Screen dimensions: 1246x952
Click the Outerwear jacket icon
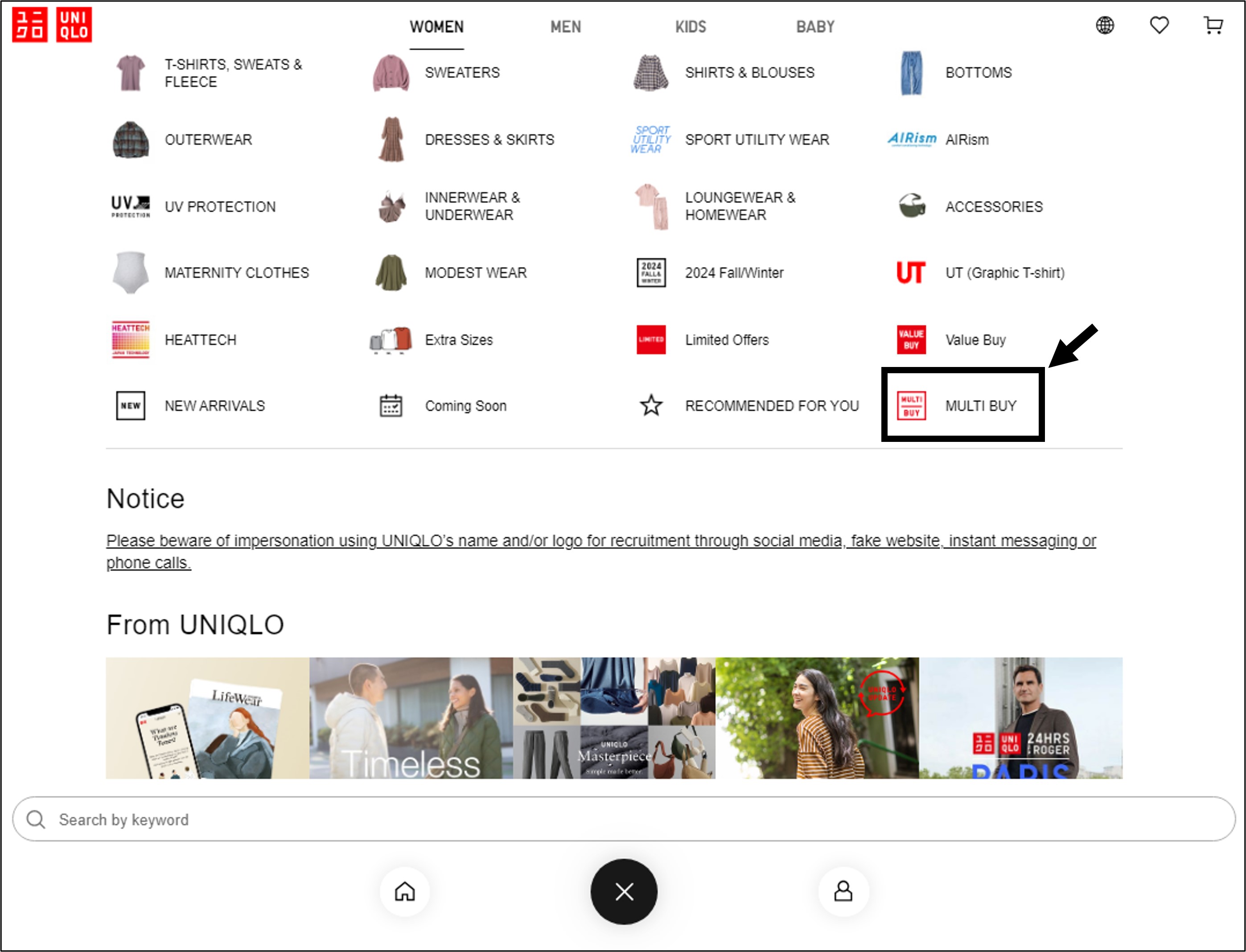pyautogui.click(x=131, y=140)
